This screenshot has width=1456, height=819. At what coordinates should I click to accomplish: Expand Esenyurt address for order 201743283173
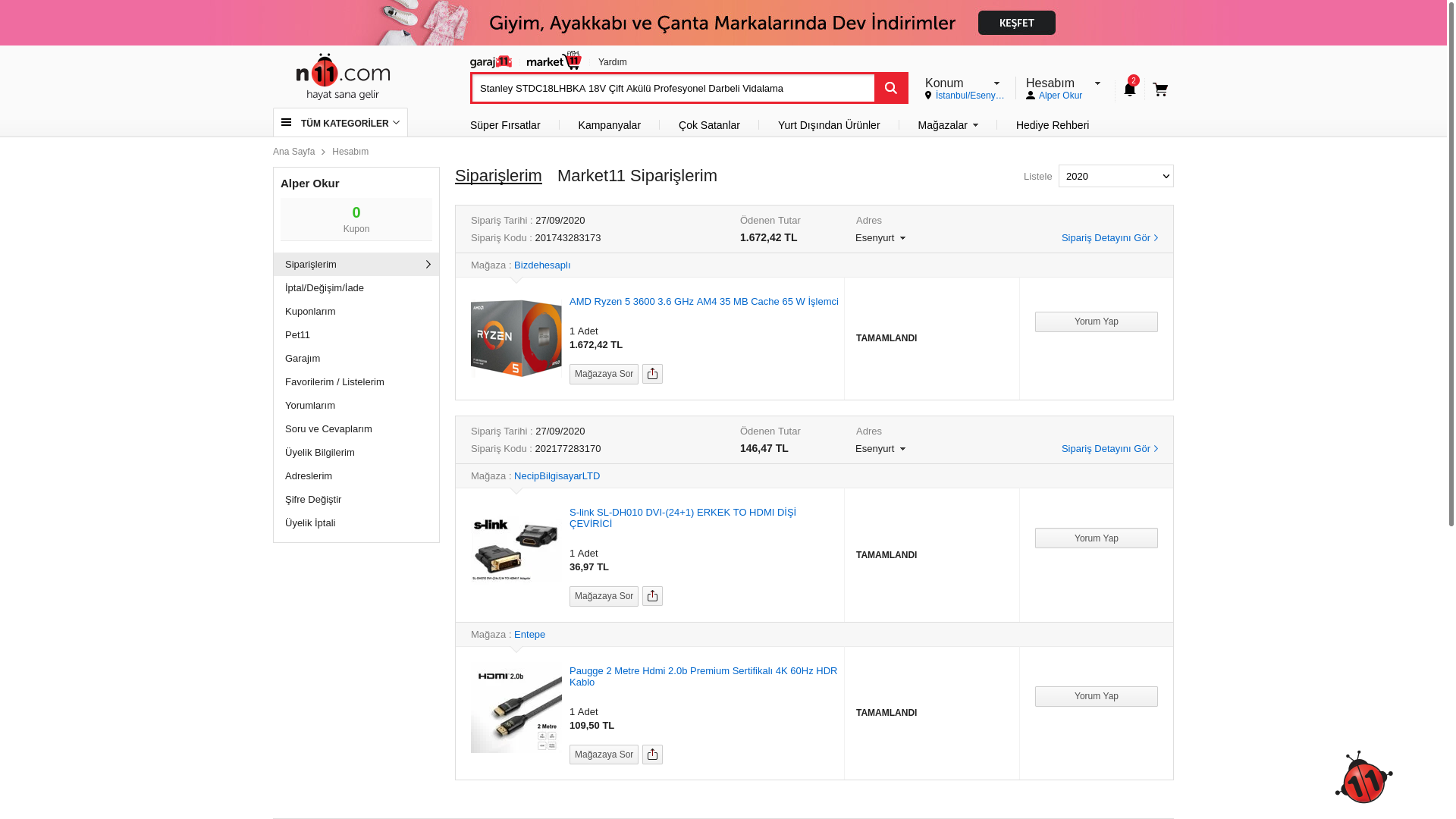[x=880, y=238]
